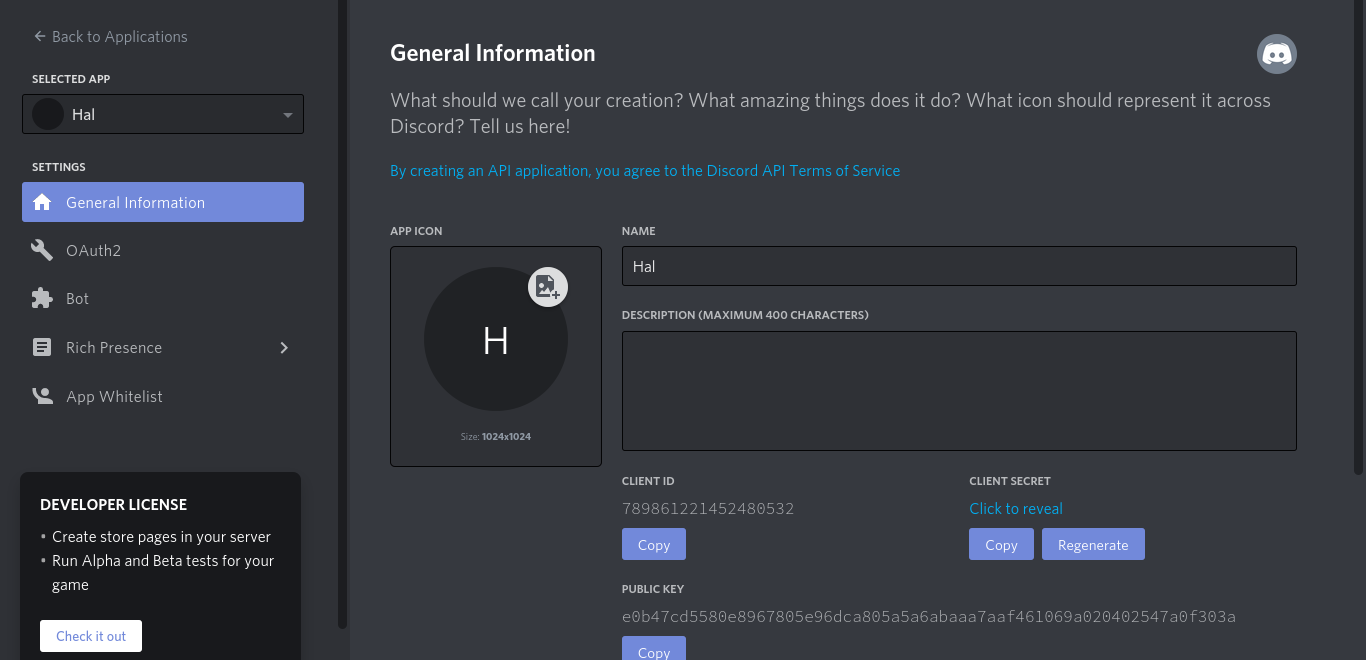
Task: Click the upload image icon on the app avatar
Action: click(x=547, y=287)
